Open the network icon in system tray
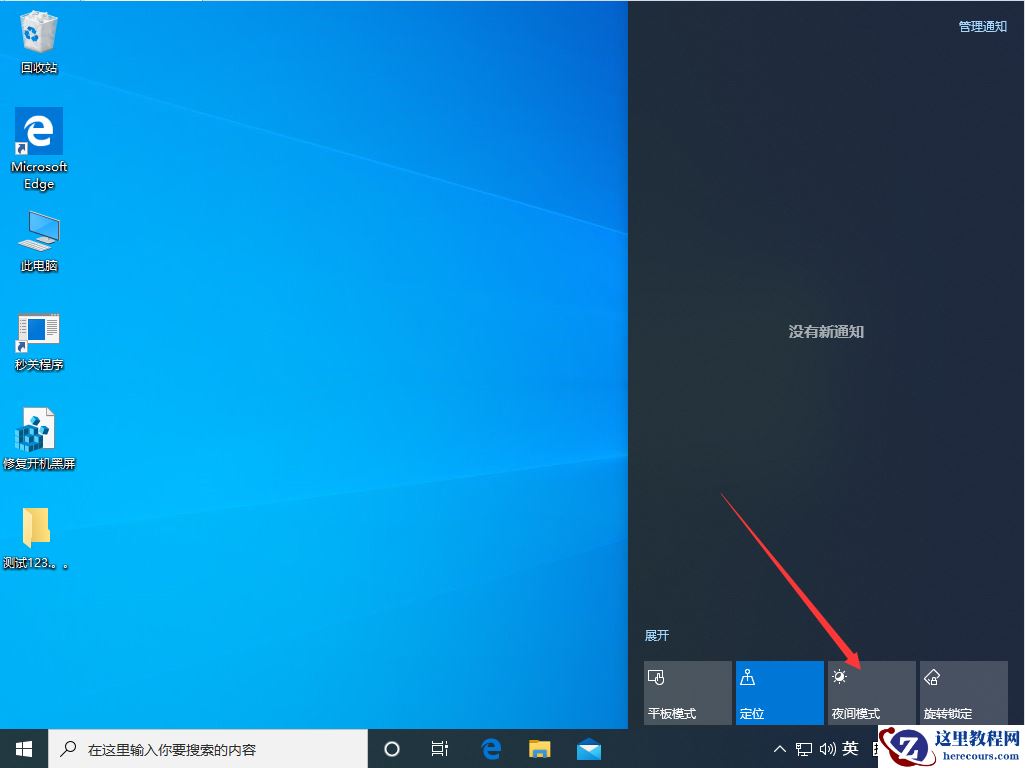Screen dimensions: 1025x768 coord(803,748)
